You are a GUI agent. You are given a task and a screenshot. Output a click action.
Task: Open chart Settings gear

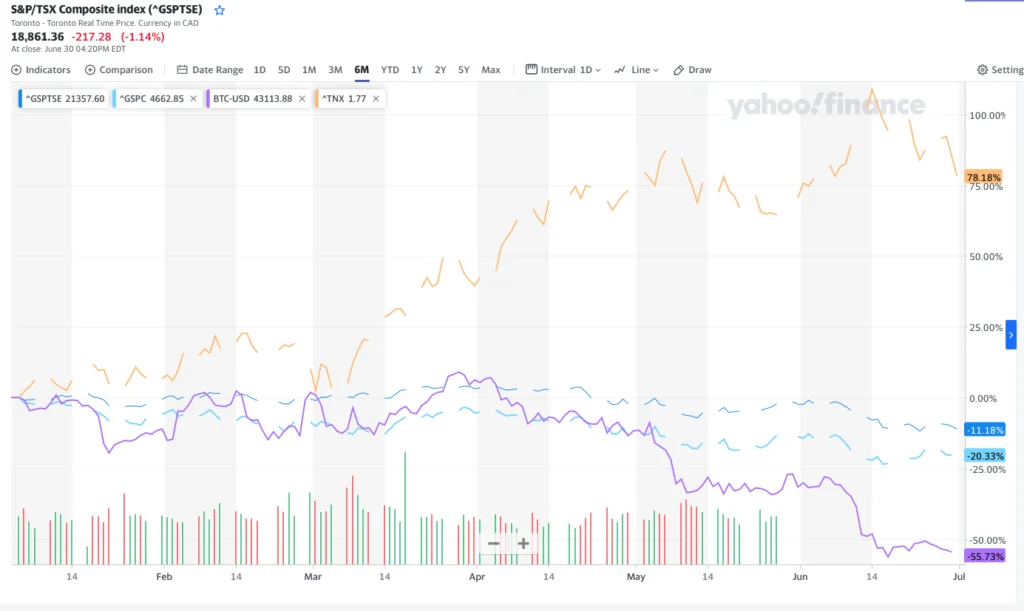coord(1000,70)
